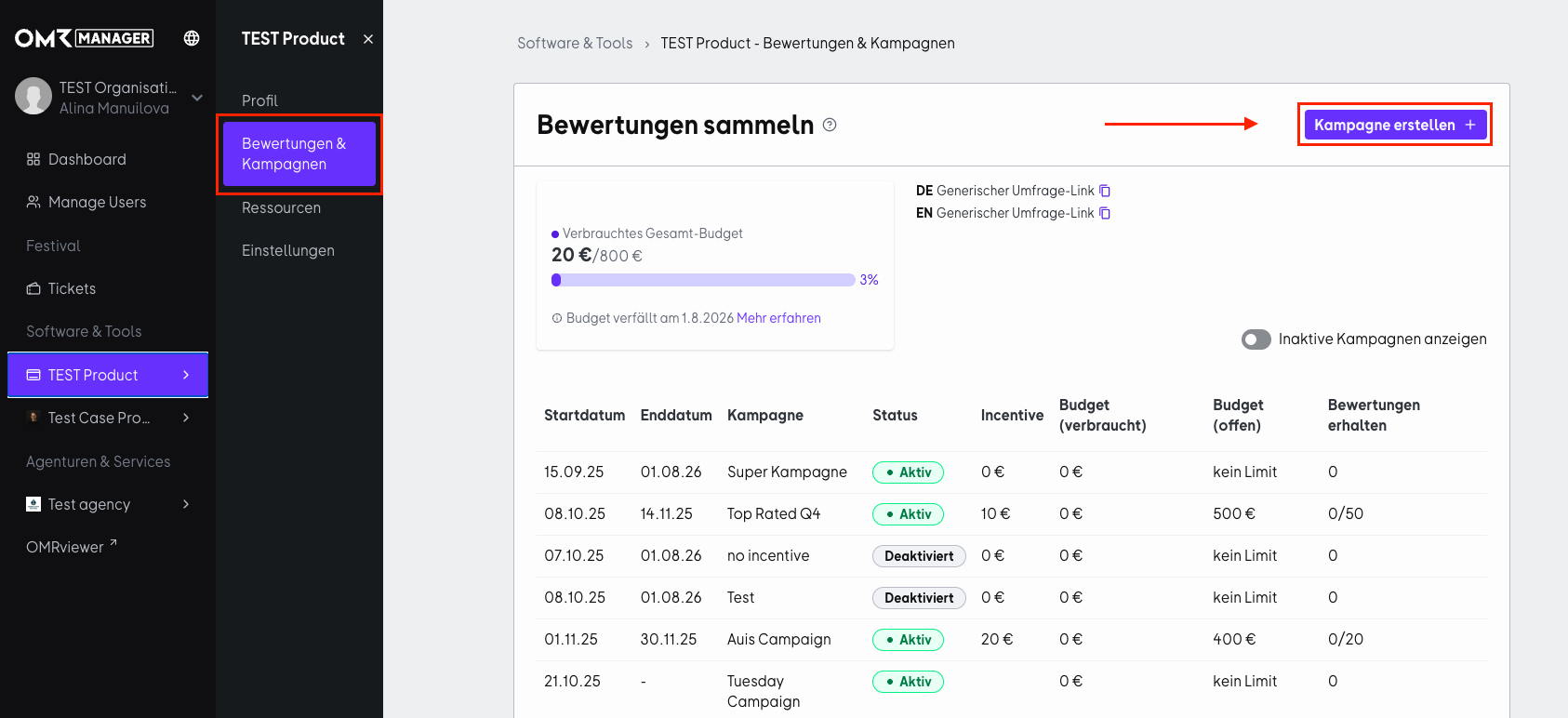Open the Profil menu item

259,100
